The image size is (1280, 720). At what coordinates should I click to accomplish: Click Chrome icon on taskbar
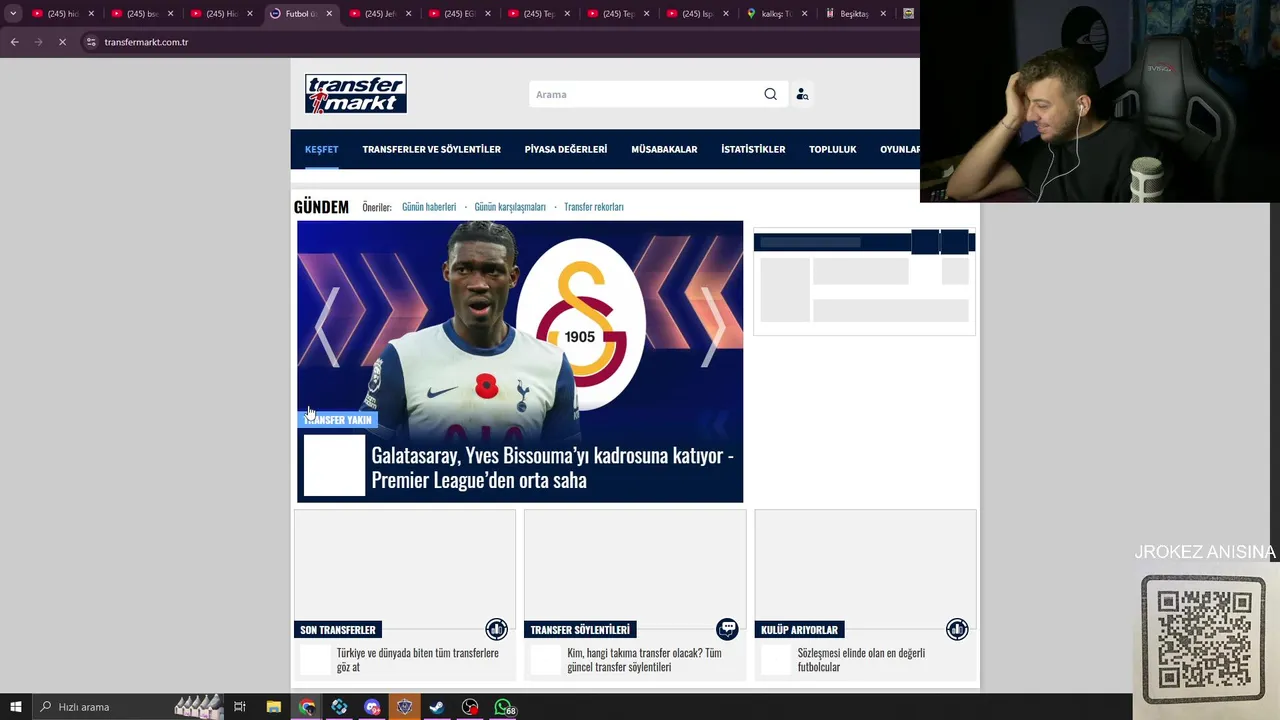pyautogui.click(x=307, y=707)
